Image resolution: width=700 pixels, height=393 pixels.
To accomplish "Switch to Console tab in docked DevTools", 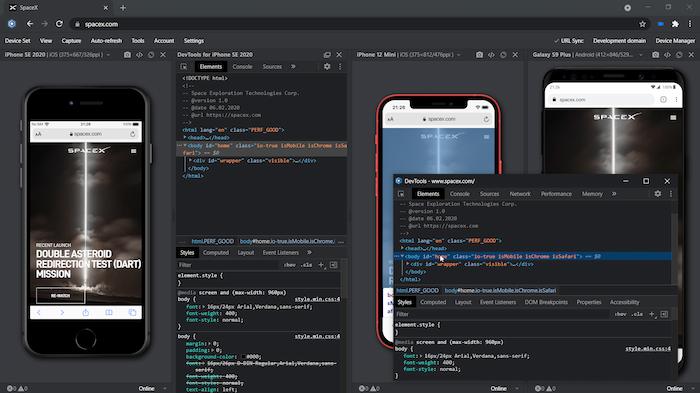I will click(242, 67).
